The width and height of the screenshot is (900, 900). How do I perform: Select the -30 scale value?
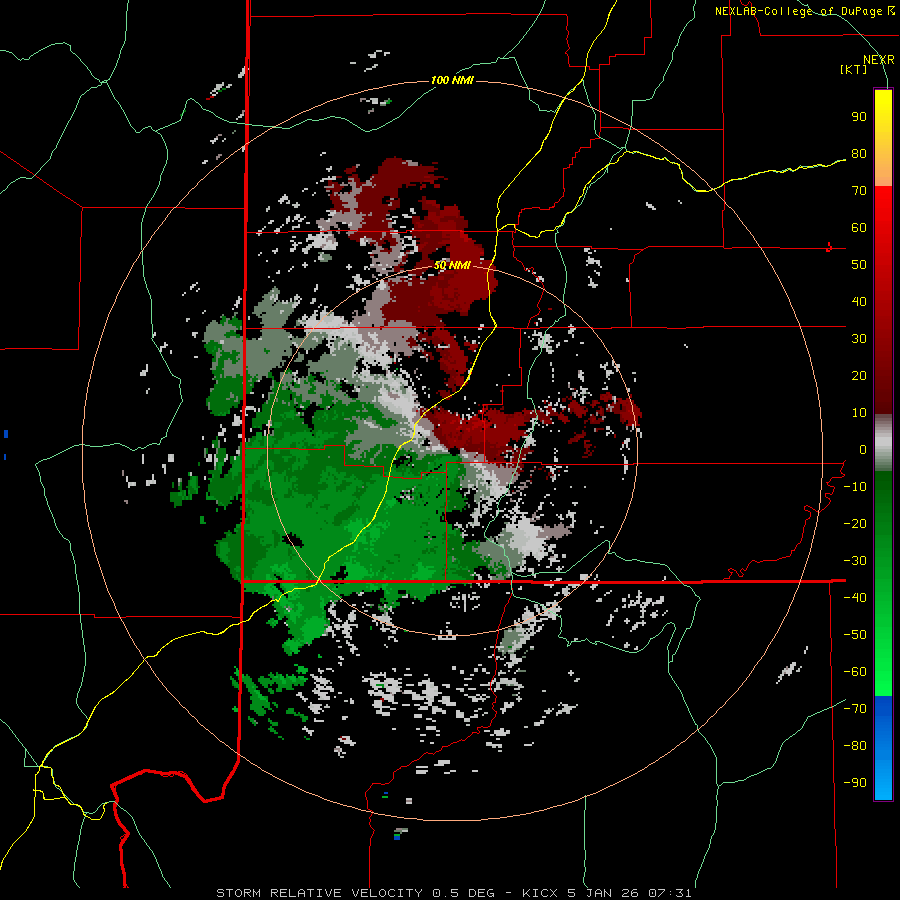pyautogui.click(x=855, y=561)
